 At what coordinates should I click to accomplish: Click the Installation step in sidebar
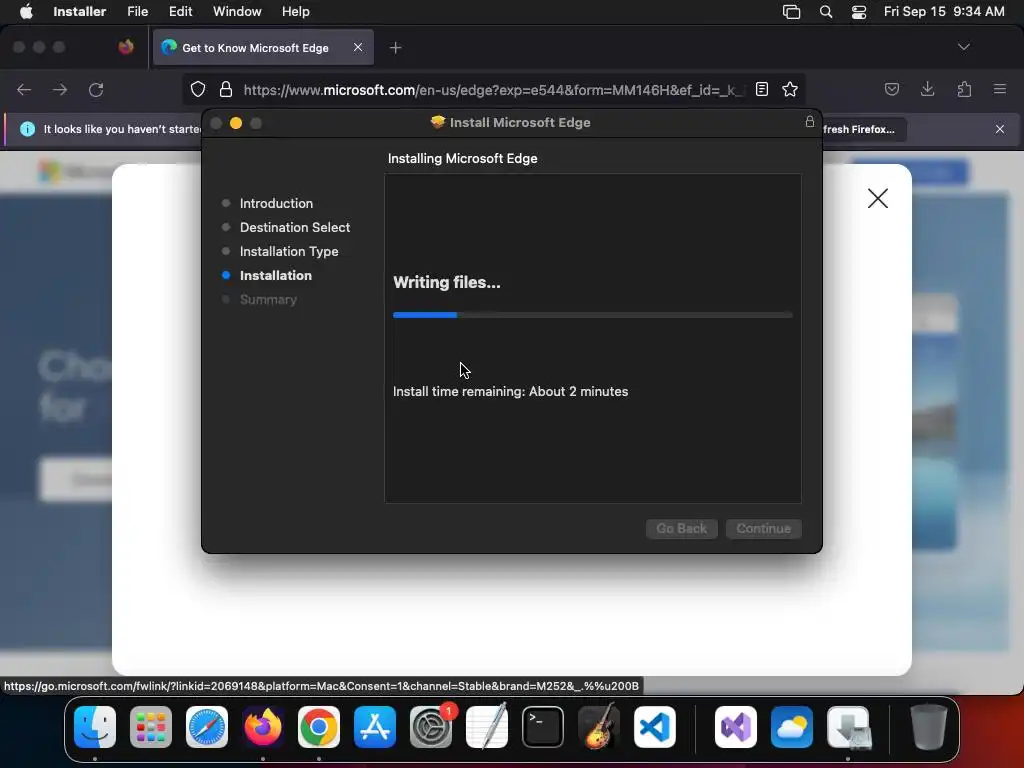(276, 276)
